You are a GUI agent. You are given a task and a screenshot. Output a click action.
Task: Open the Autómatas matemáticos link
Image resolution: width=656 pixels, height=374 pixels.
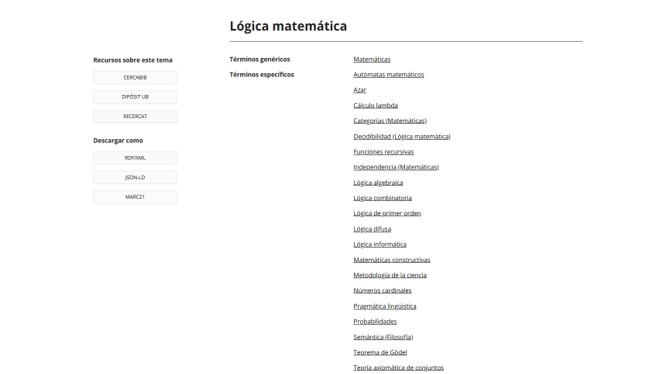tap(388, 74)
